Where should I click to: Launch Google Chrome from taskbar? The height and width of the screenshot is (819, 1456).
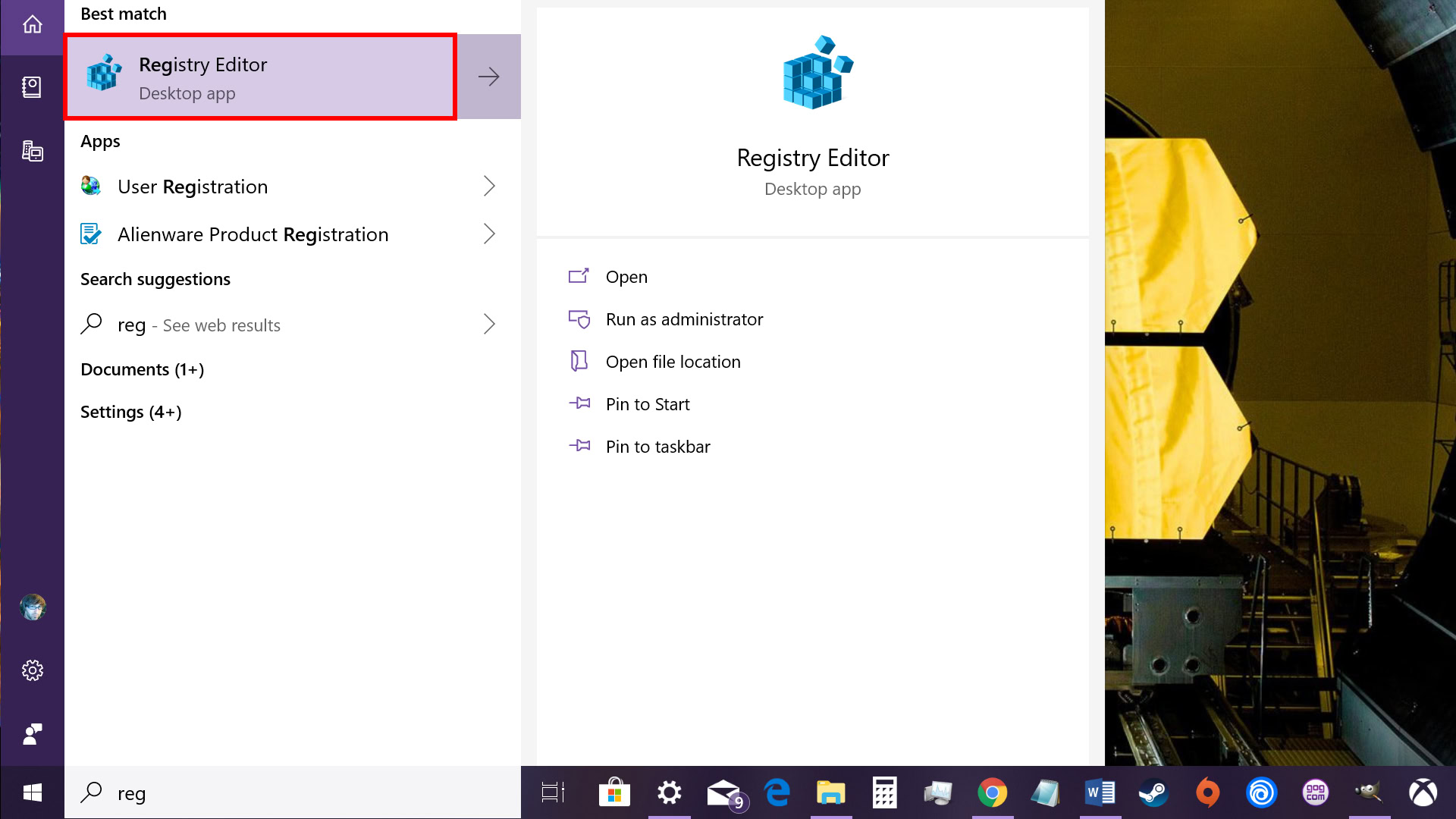[x=991, y=793]
